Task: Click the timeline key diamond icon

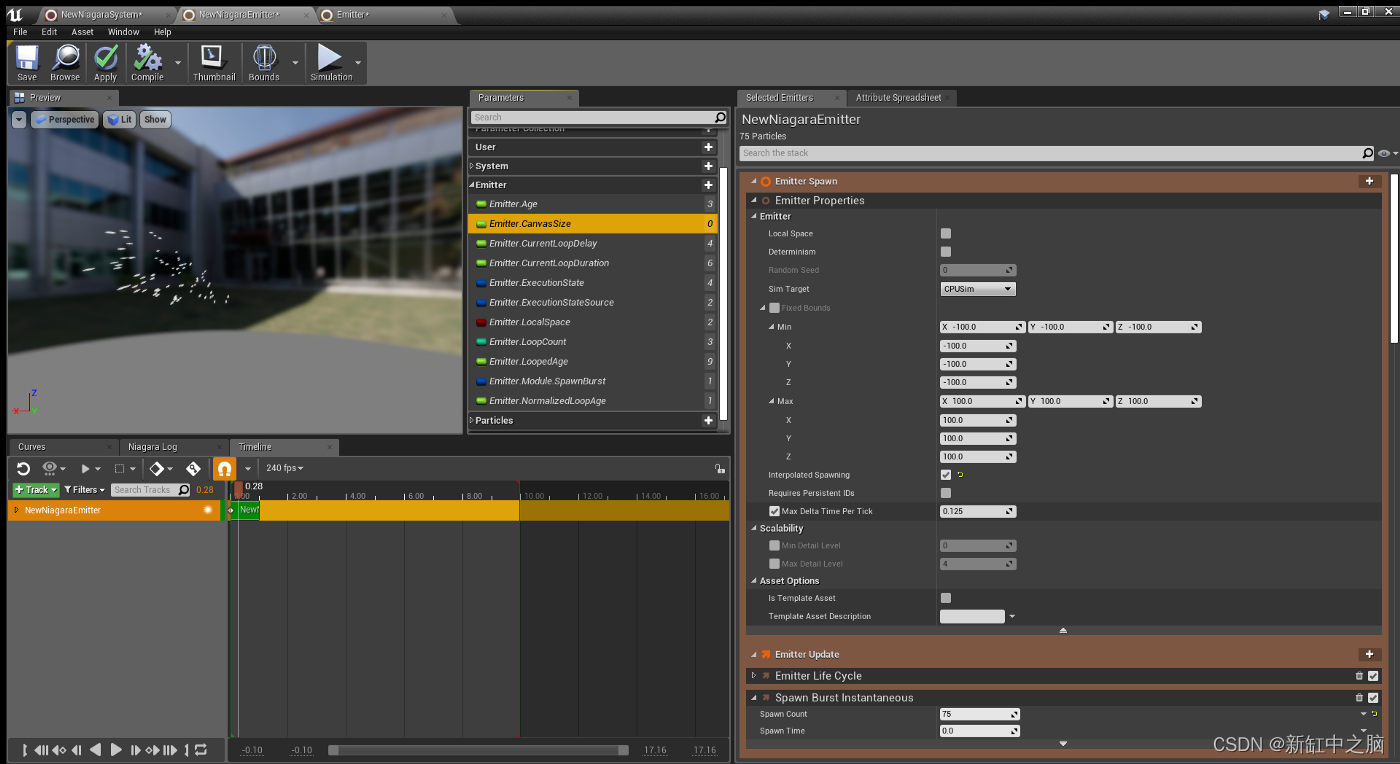Action: 157,468
